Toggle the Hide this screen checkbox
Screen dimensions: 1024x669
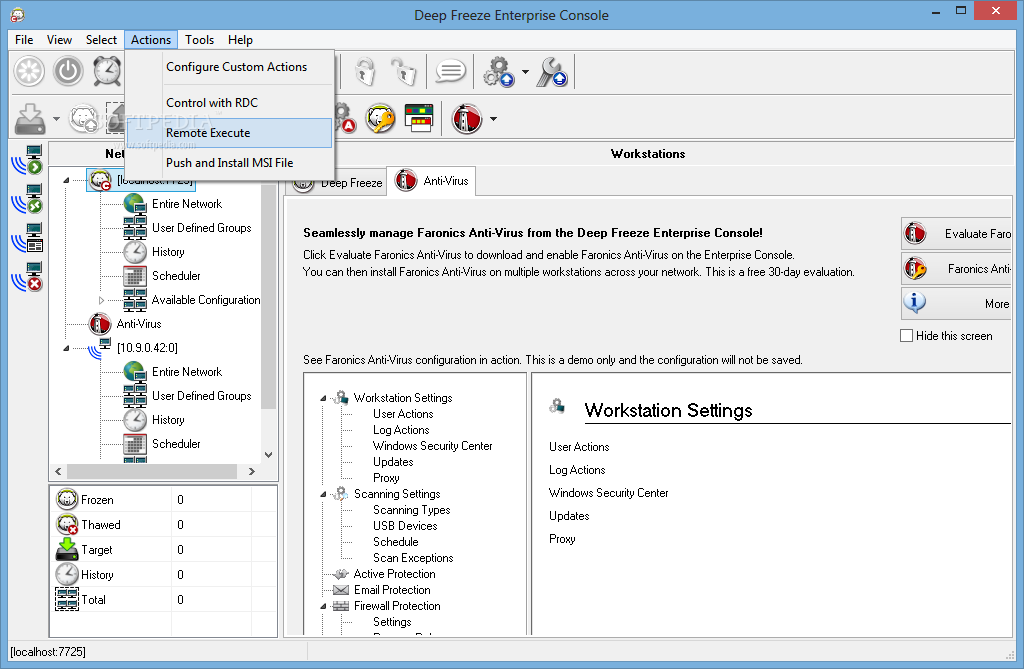(906, 336)
